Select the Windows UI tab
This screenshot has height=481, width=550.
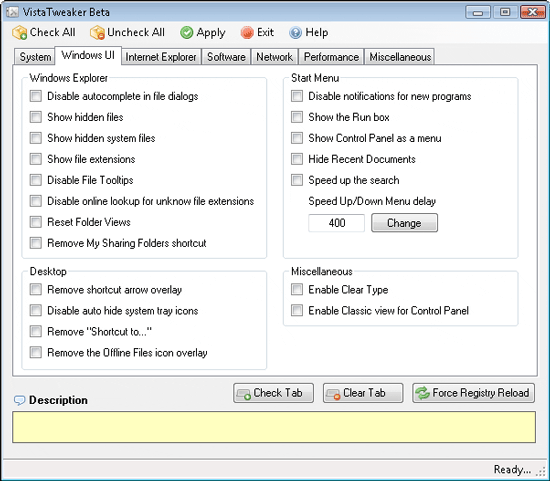click(88, 55)
